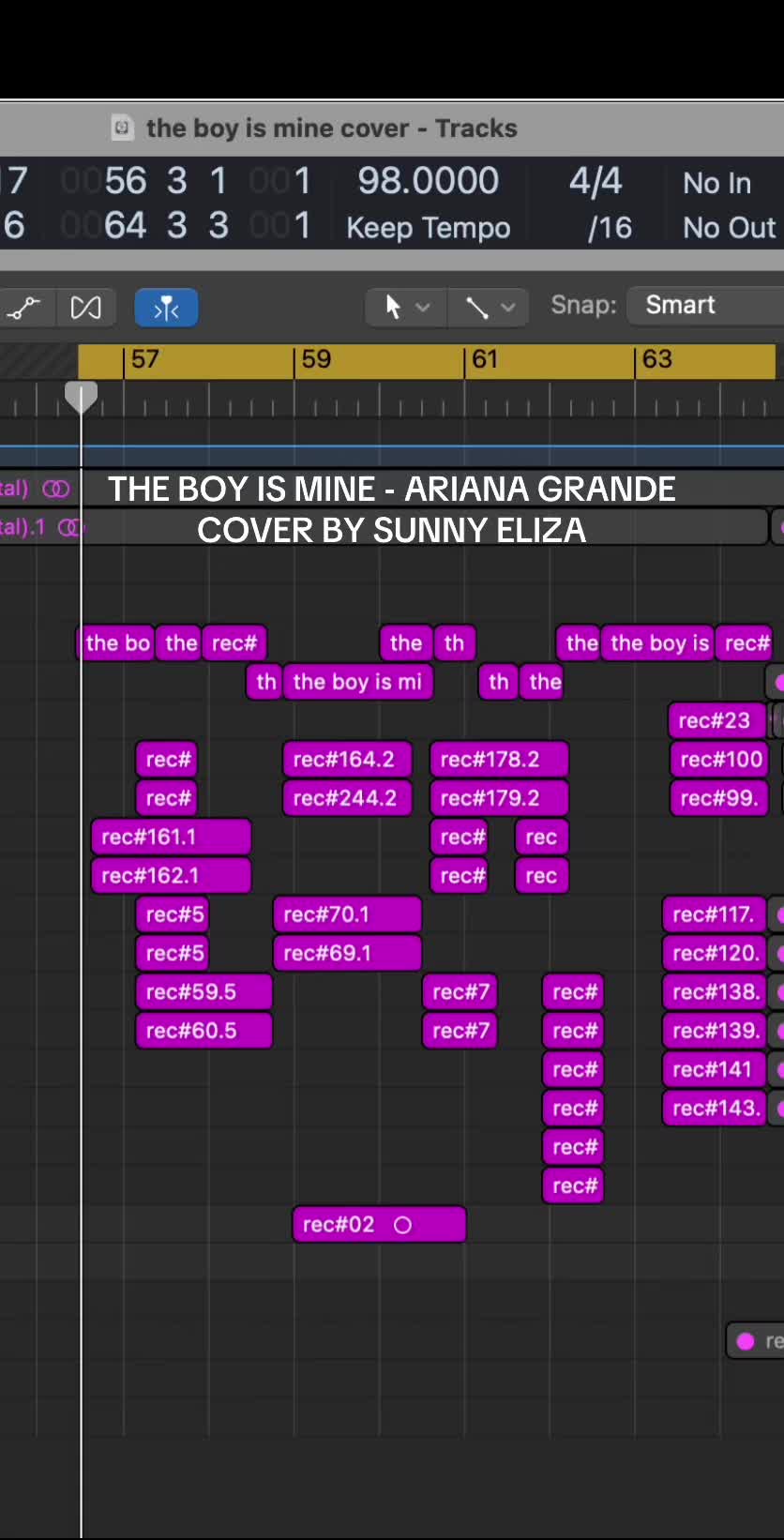Click the playhead handle in the ruler
784x1540 pixels.
click(x=81, y=398)
